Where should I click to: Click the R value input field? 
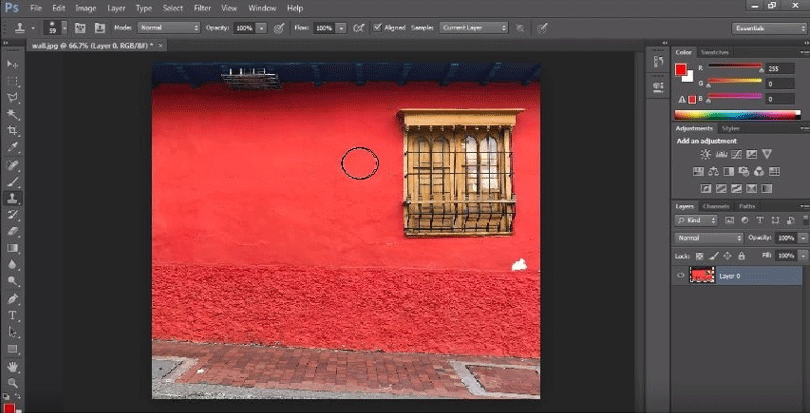coord(780,68)
